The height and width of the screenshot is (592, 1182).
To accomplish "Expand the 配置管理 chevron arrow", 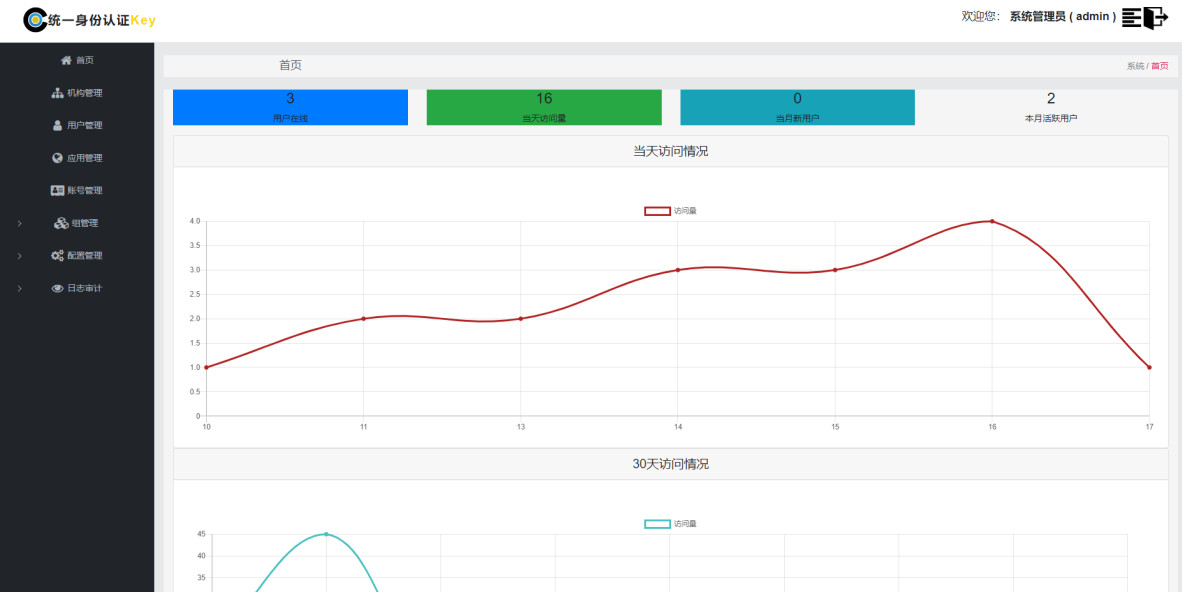I will click(x=20, y=256).
